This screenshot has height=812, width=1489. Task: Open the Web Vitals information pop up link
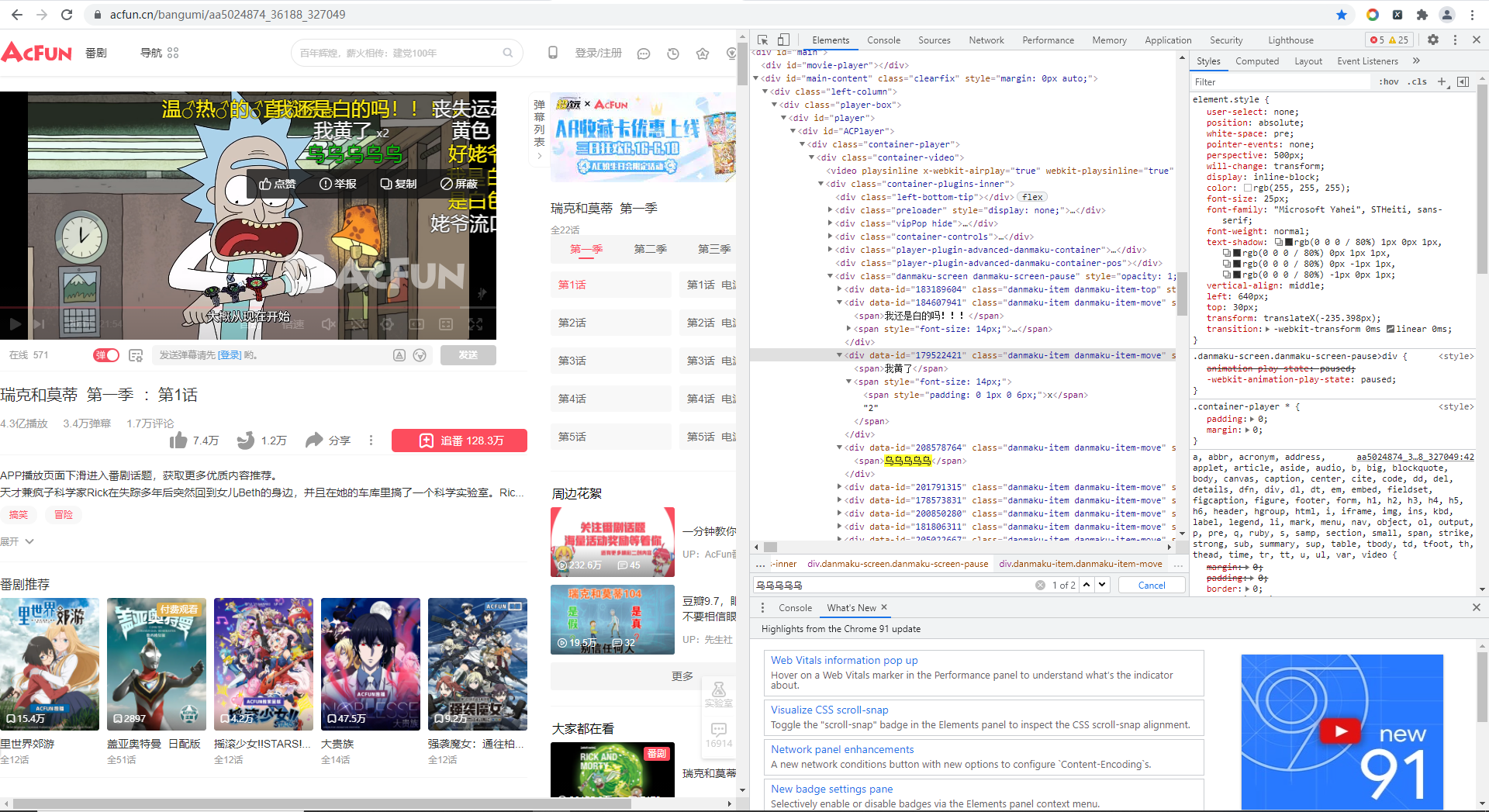(844, 660)
